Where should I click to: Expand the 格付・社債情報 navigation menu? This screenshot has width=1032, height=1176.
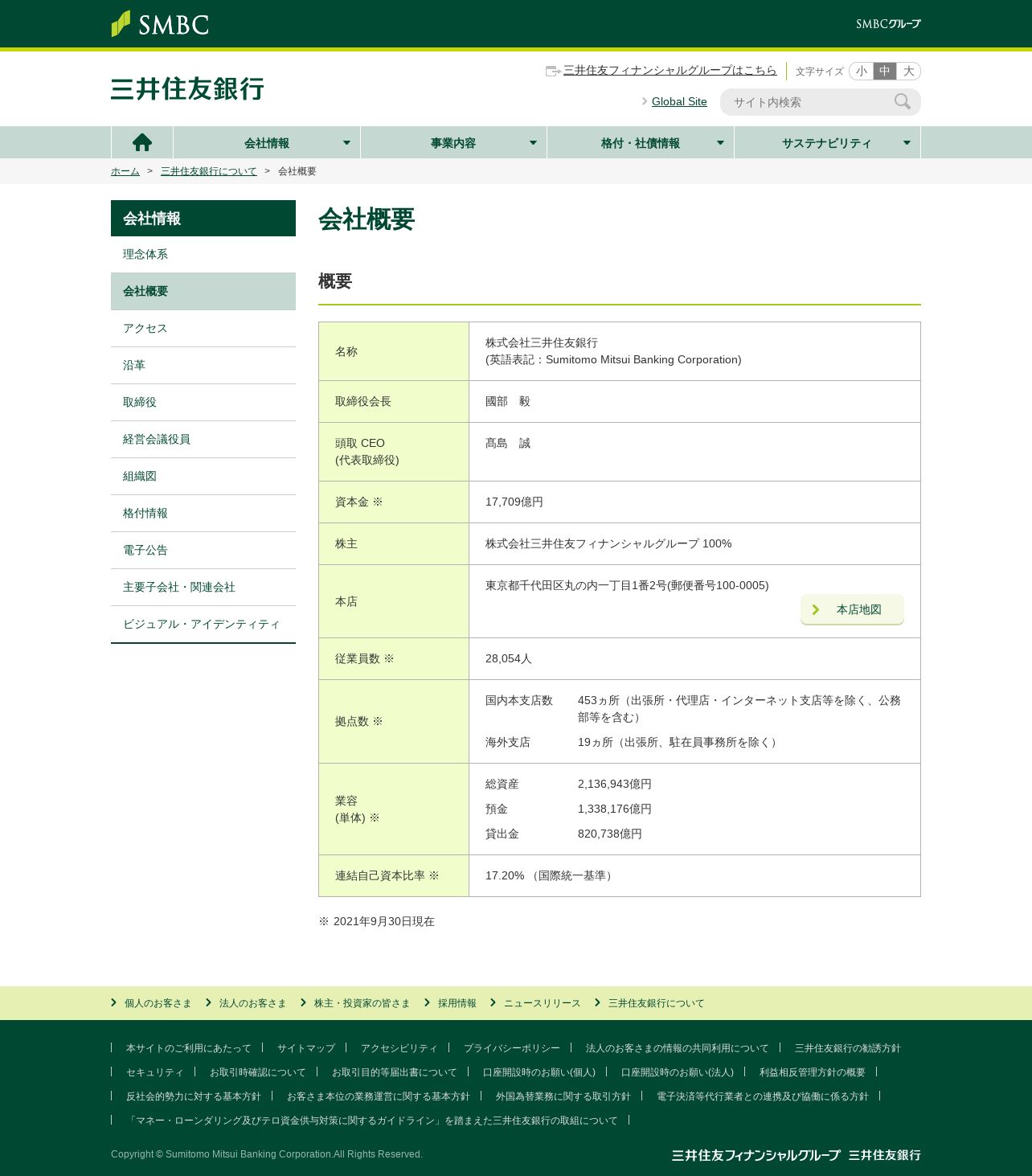(x=641, y=142)
